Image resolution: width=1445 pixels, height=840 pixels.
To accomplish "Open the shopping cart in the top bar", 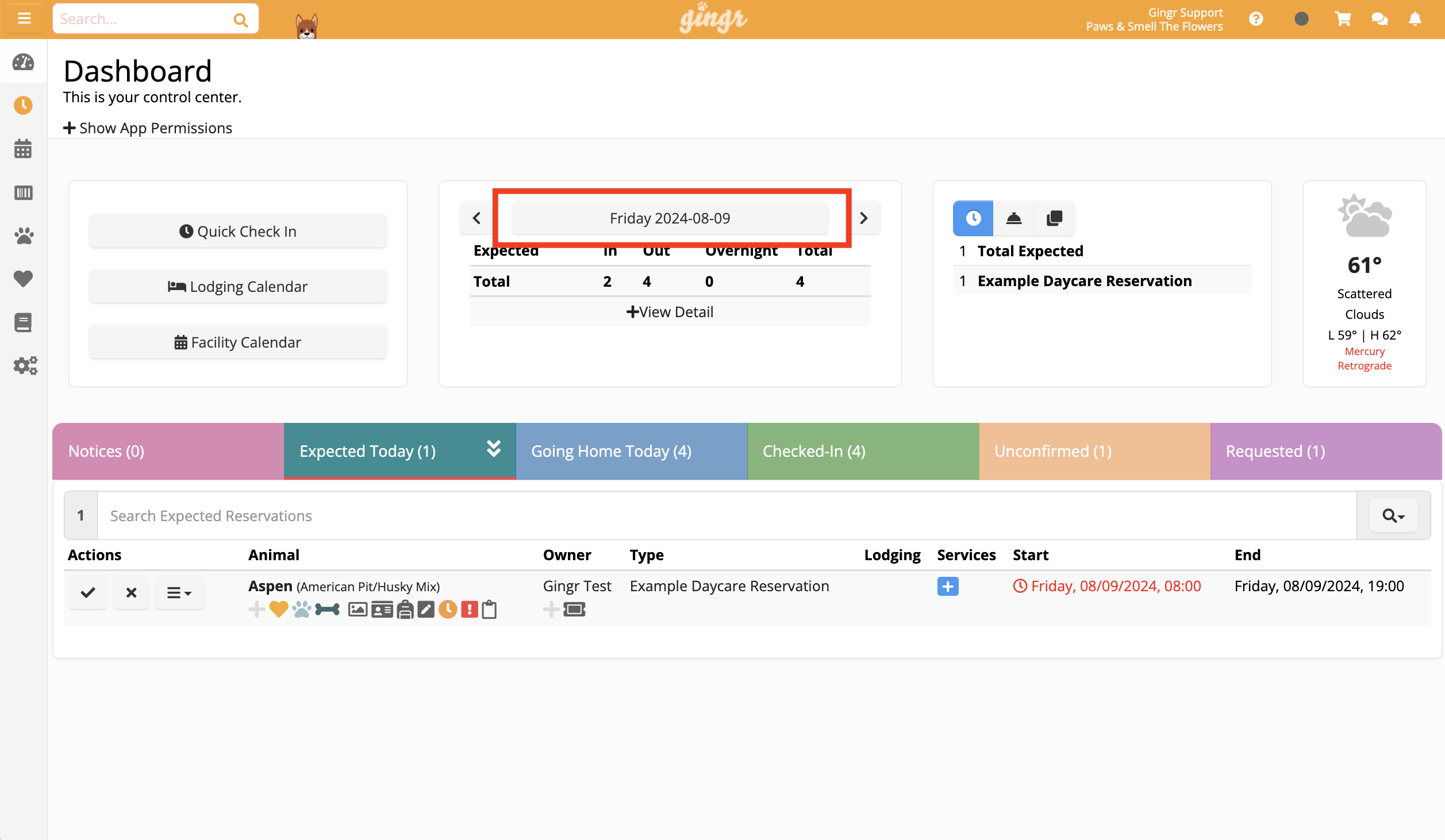I will tap(1343, 18).
